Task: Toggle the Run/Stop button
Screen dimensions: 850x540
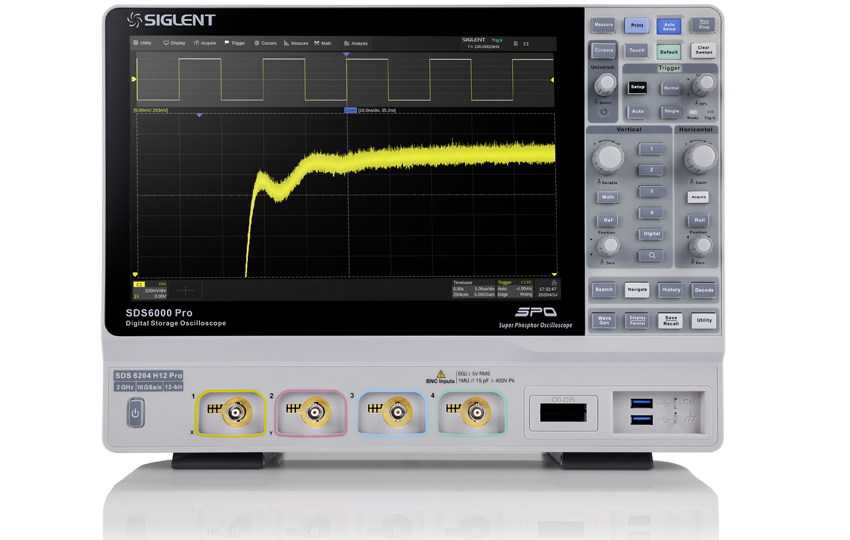Action: coord(703,25)
